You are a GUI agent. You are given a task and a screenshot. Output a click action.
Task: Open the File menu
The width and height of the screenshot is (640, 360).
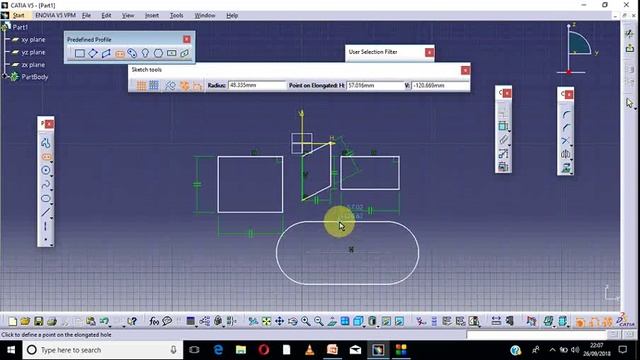coord(87,16)
